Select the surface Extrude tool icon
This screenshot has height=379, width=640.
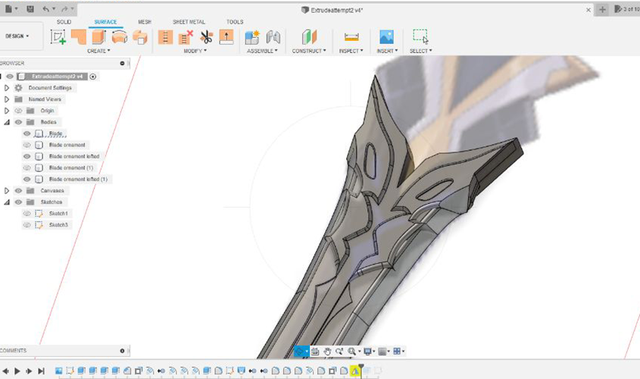point(99,37)
